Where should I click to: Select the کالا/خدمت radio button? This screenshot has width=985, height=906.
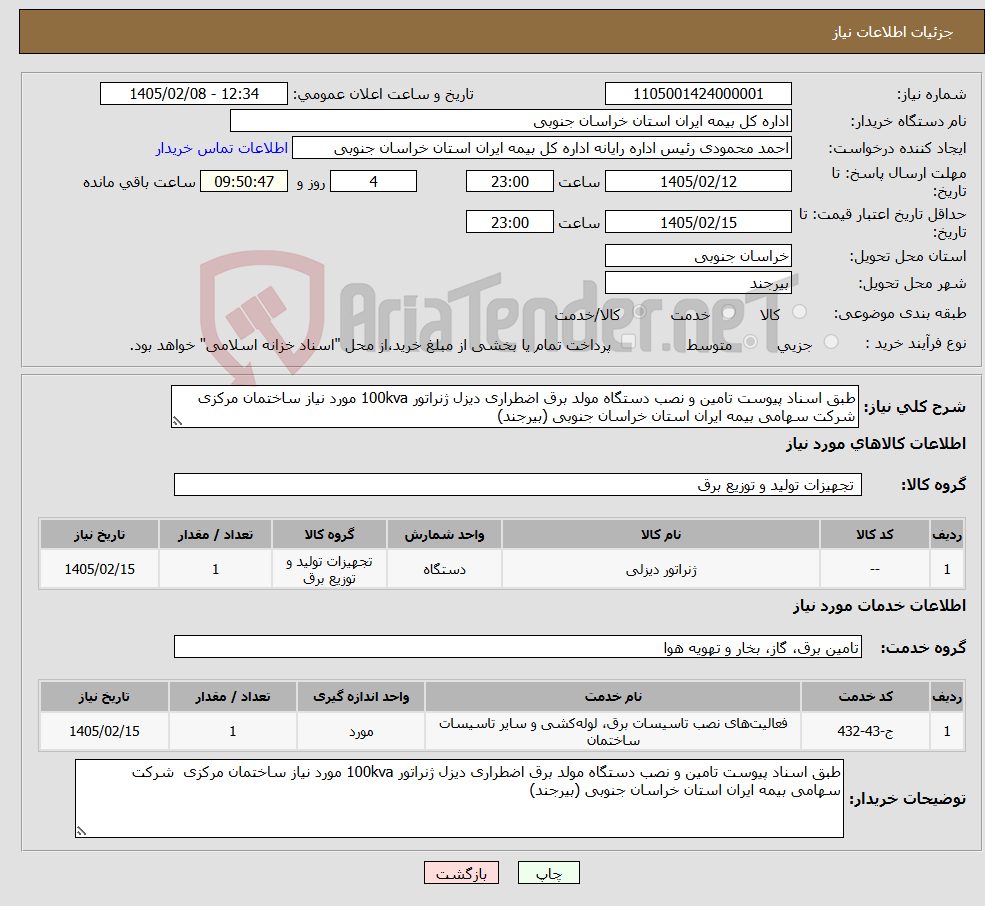[639, 312]
